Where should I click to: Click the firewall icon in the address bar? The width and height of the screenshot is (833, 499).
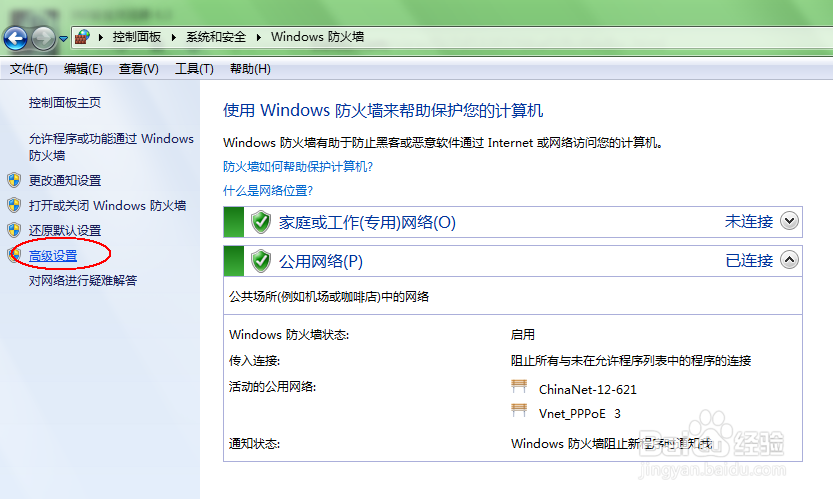click(x=82, y=37)
